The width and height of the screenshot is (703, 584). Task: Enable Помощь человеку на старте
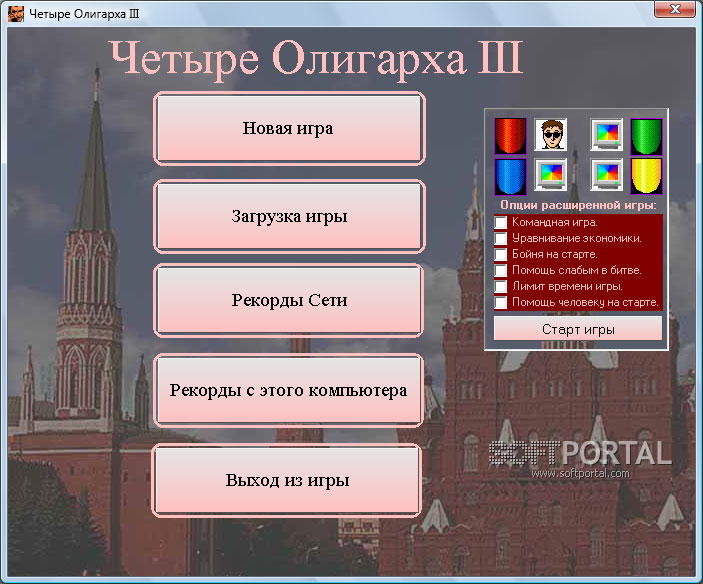pos(500,303)
